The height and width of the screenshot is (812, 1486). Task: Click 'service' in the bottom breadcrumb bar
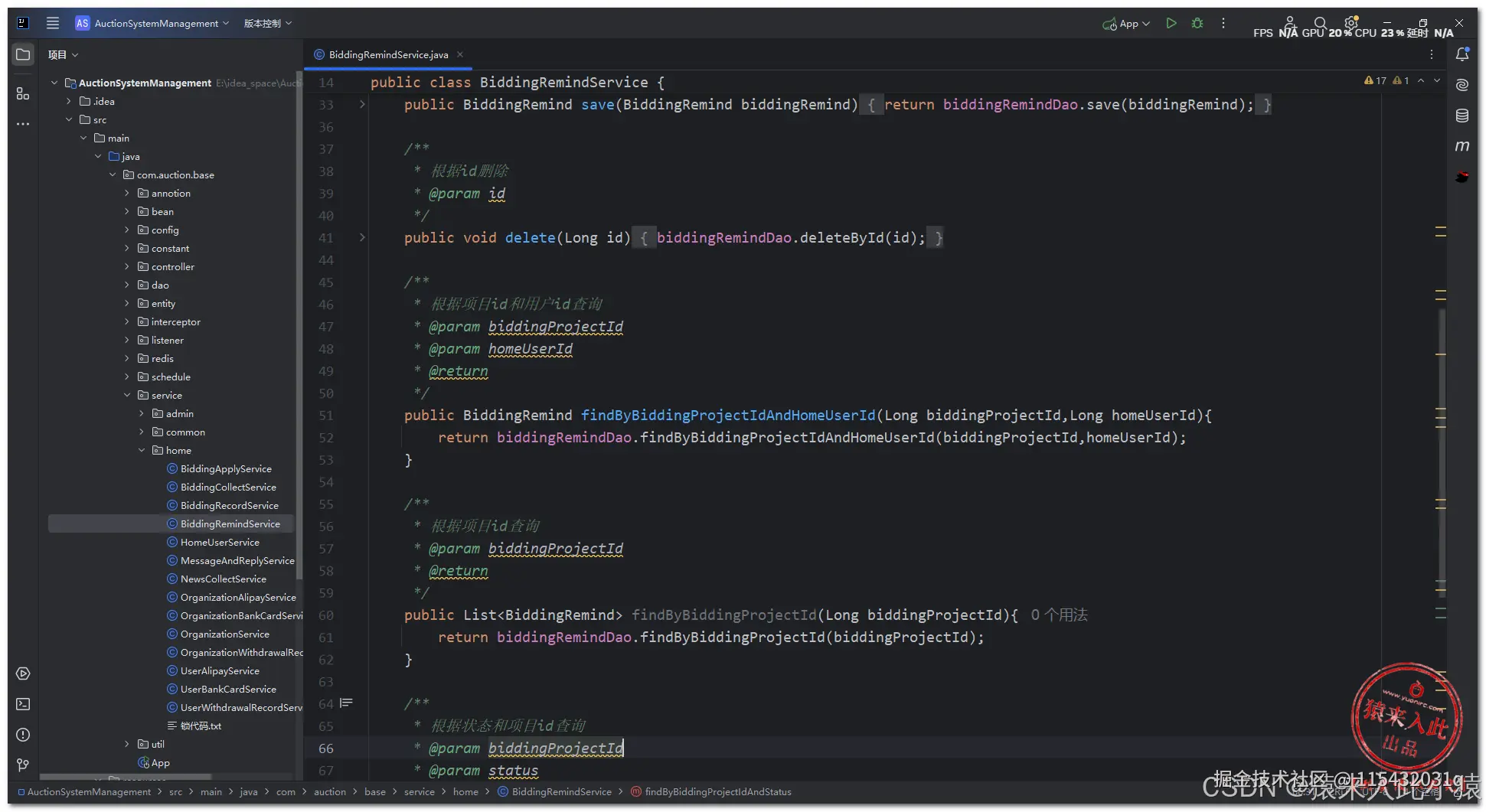420,792
